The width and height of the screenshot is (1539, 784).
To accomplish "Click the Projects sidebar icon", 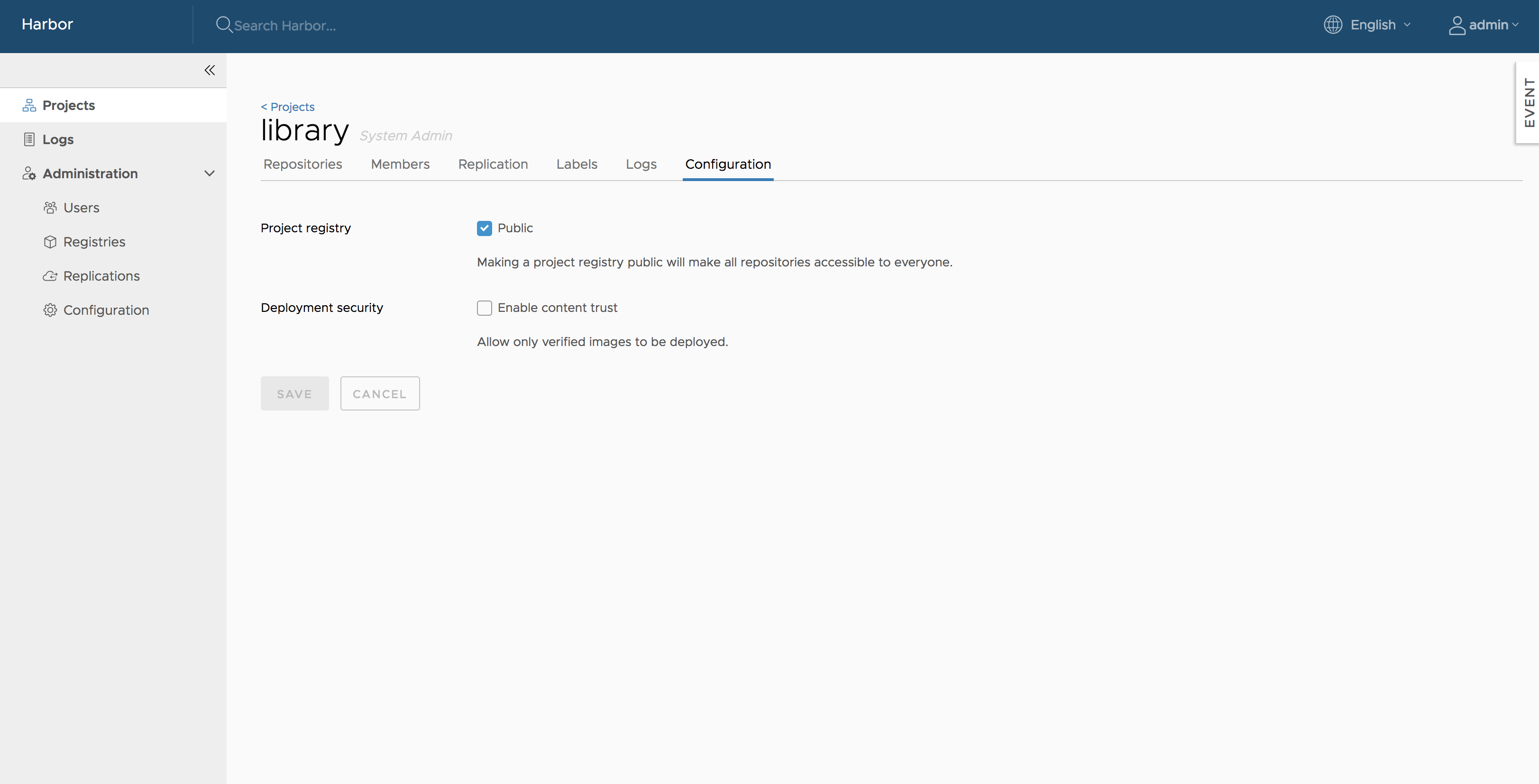I will 28,104.
